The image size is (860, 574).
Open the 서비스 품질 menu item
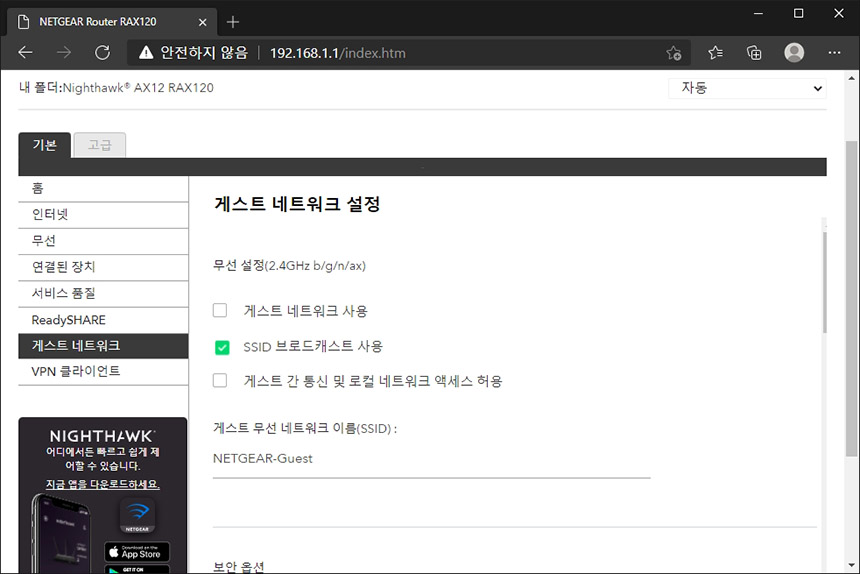103,294
